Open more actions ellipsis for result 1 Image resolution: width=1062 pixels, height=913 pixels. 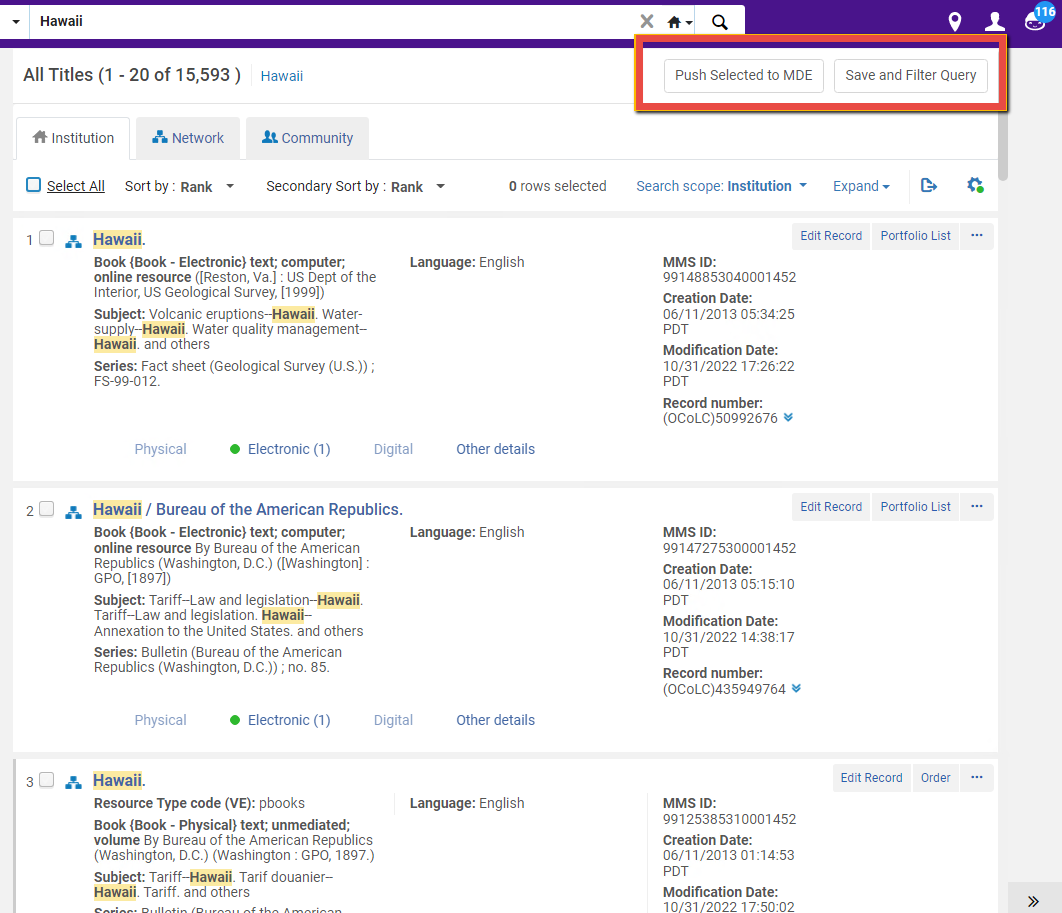977,236
